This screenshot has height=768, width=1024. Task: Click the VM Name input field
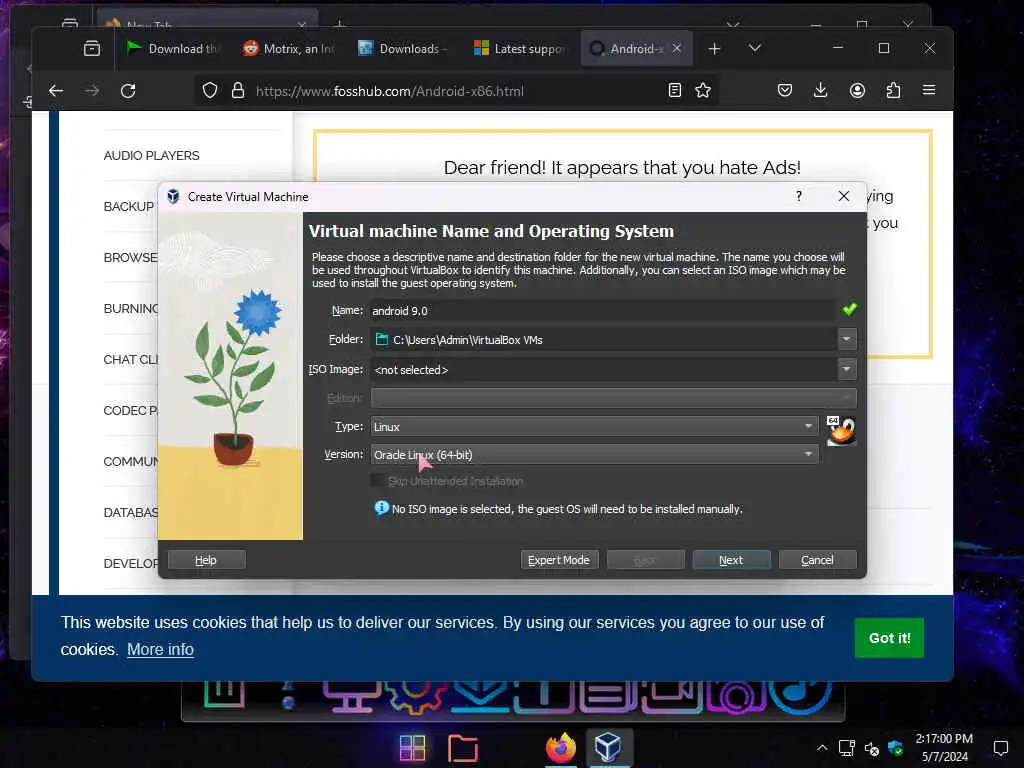(602, 311)
